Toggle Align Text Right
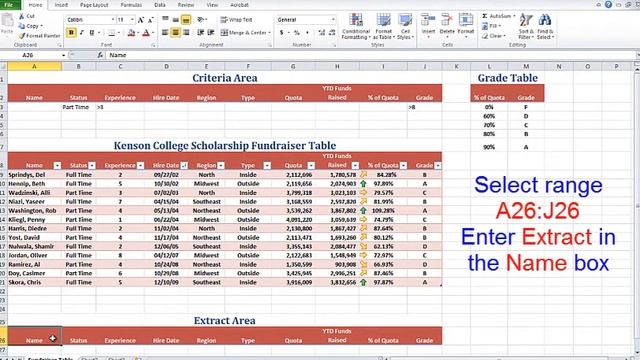 186,32
